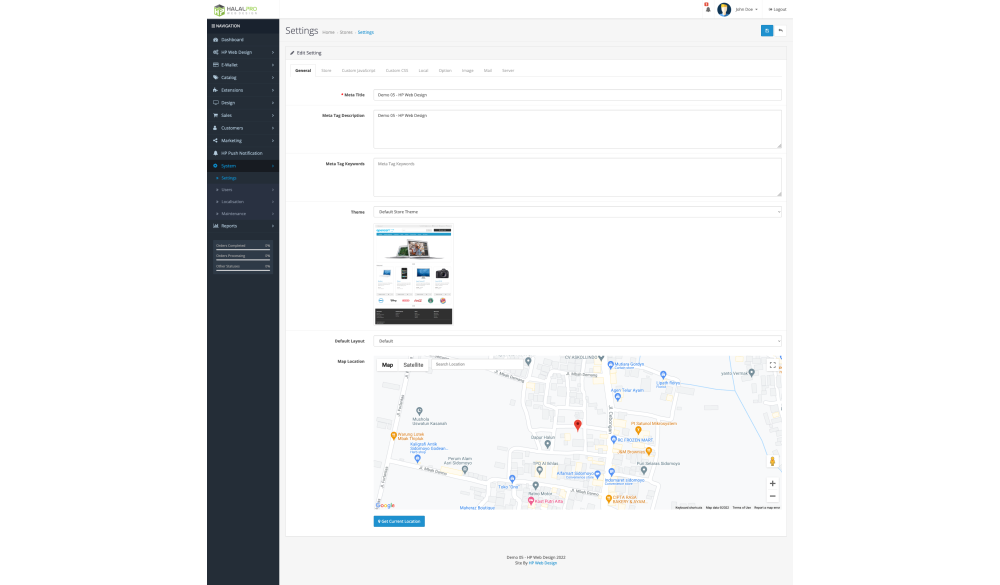Click the default store theme preview thumbnail

click(x=413, y=274)
